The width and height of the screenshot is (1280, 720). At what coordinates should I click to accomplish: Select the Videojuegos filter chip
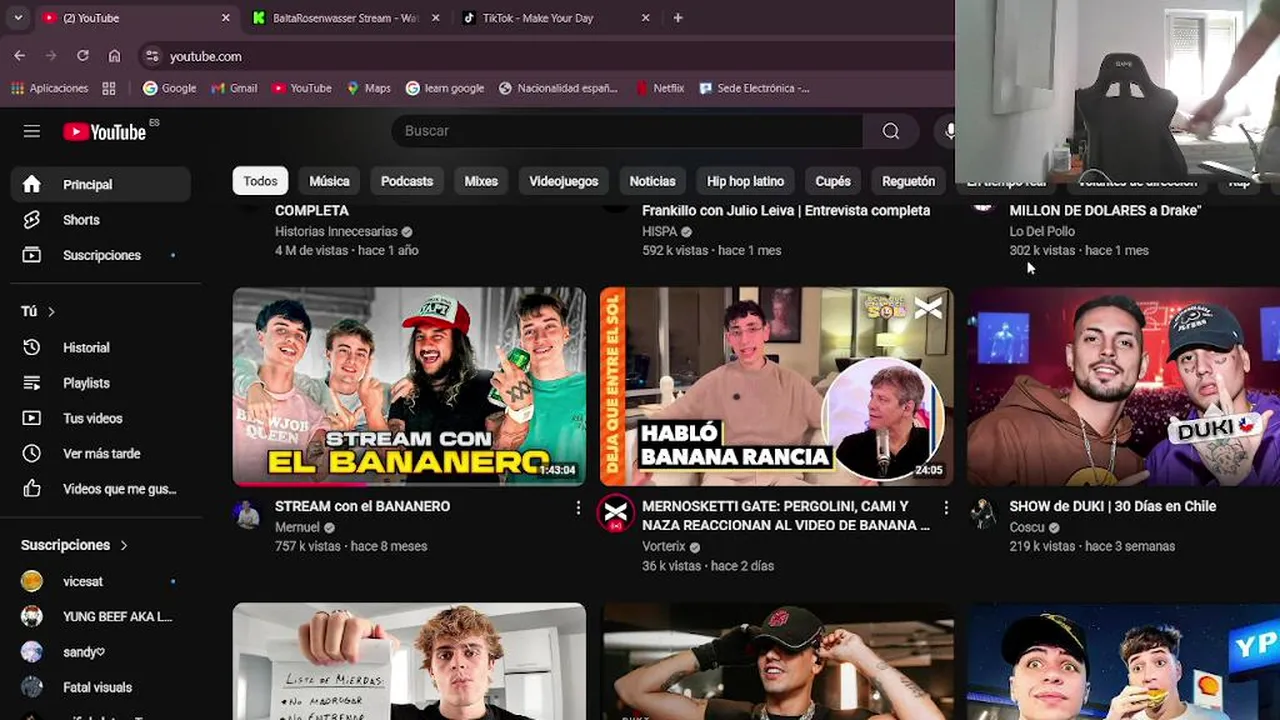point(563,181)
